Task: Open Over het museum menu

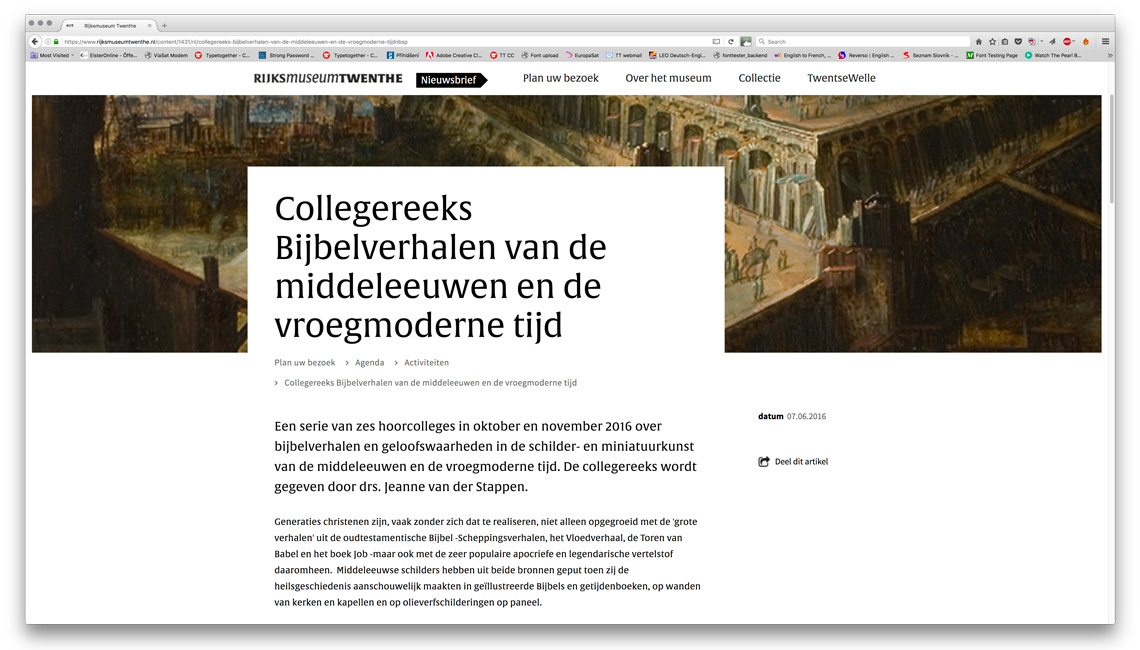Action: pos(668,78)
